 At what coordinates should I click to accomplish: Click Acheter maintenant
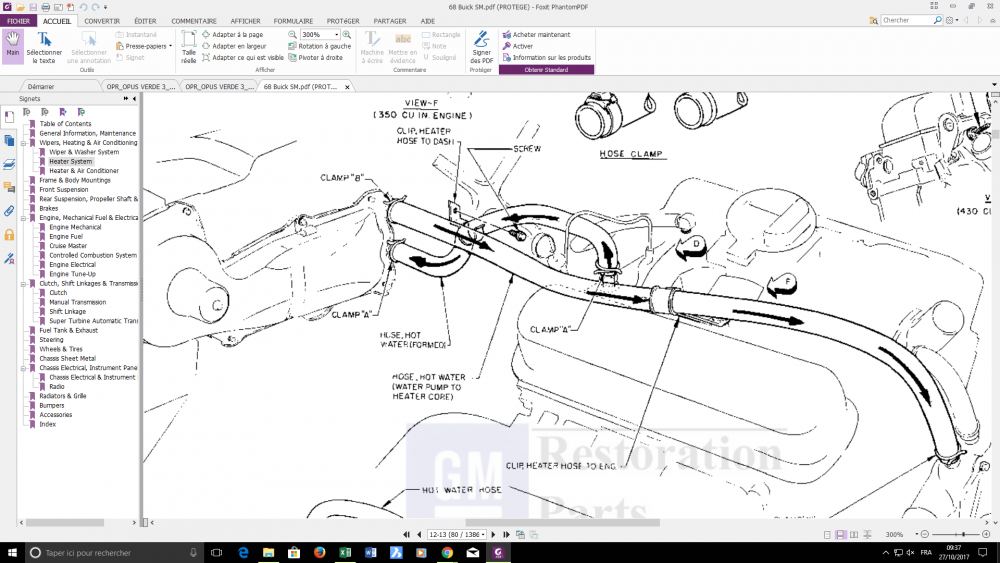click(x=540, y=34)
